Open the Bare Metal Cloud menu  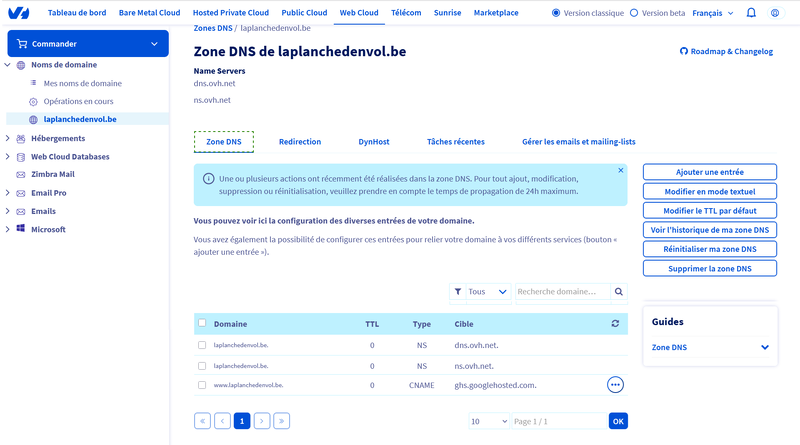point(149,13)
